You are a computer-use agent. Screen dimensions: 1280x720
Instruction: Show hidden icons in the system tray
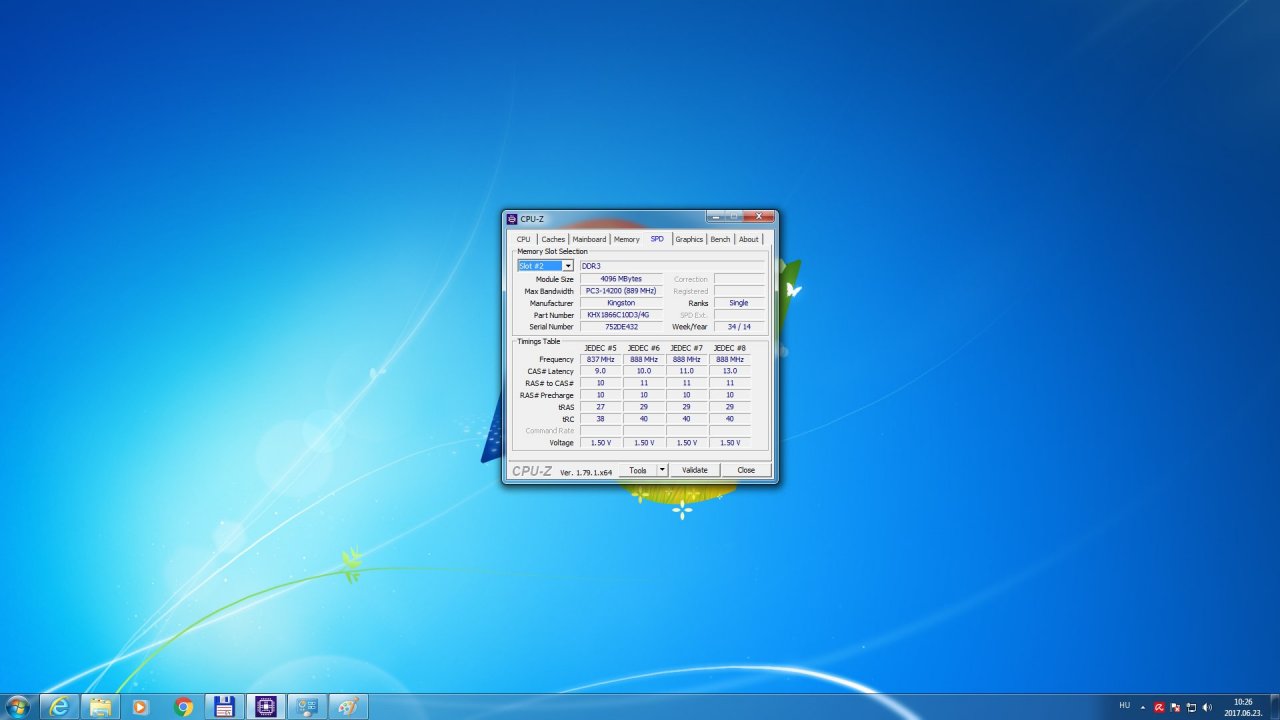[x=1143, y=707]
